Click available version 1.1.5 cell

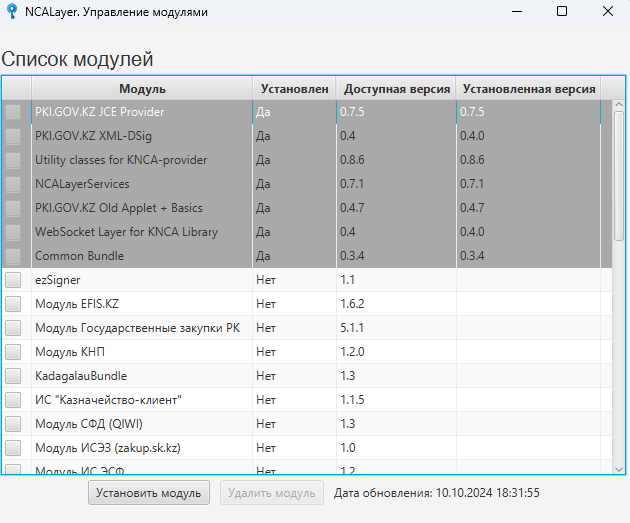352,400
